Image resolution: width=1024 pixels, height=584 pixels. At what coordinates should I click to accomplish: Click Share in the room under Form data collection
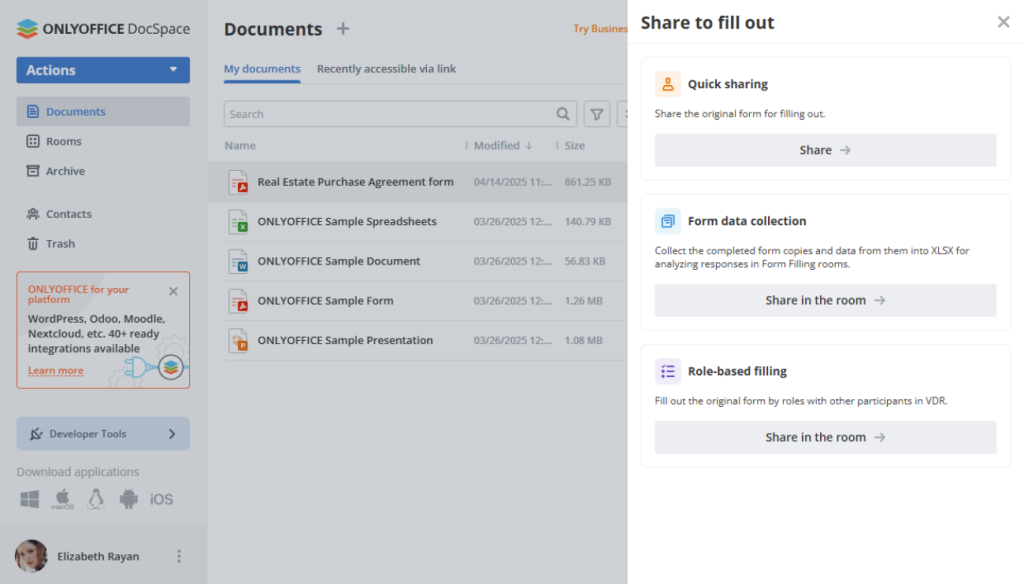coord(824,300)
